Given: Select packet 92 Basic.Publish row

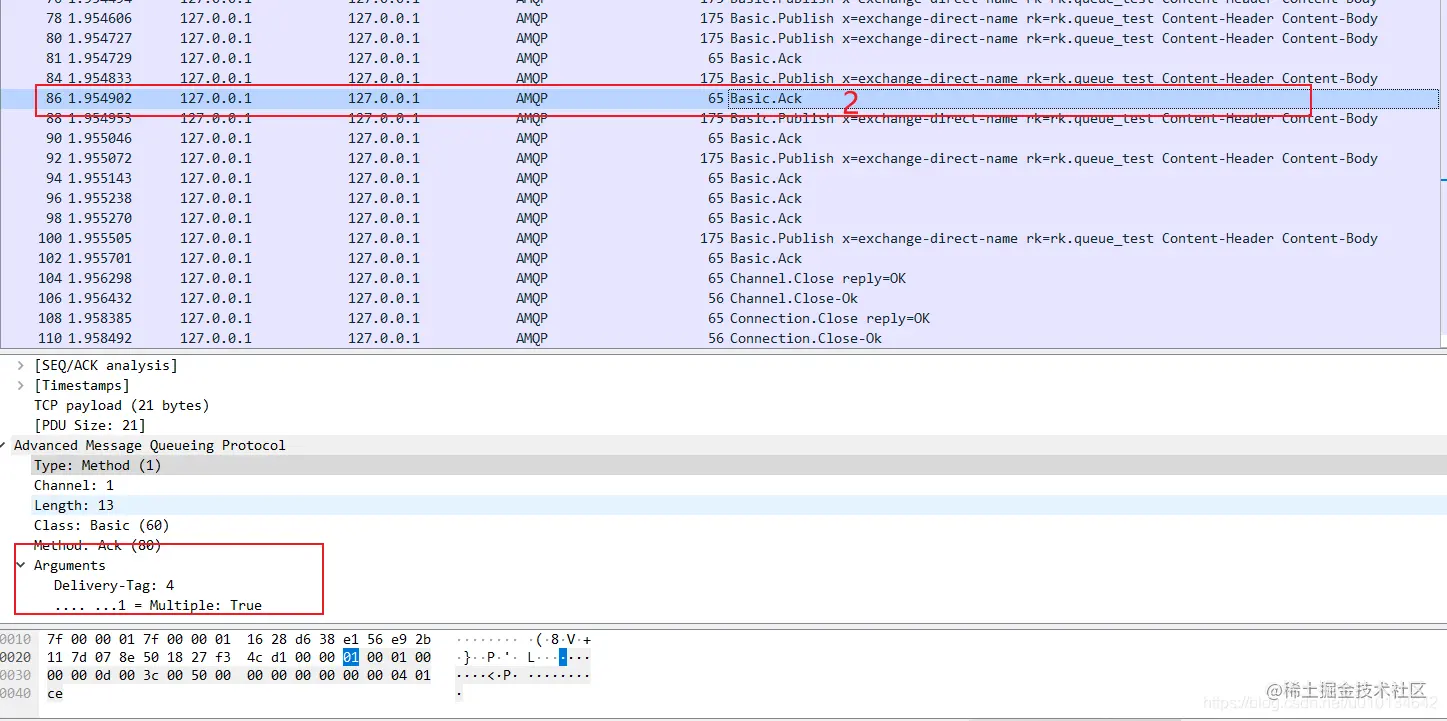Looking at the screenshot, I should pyautogui.click(x=720, y=158).
